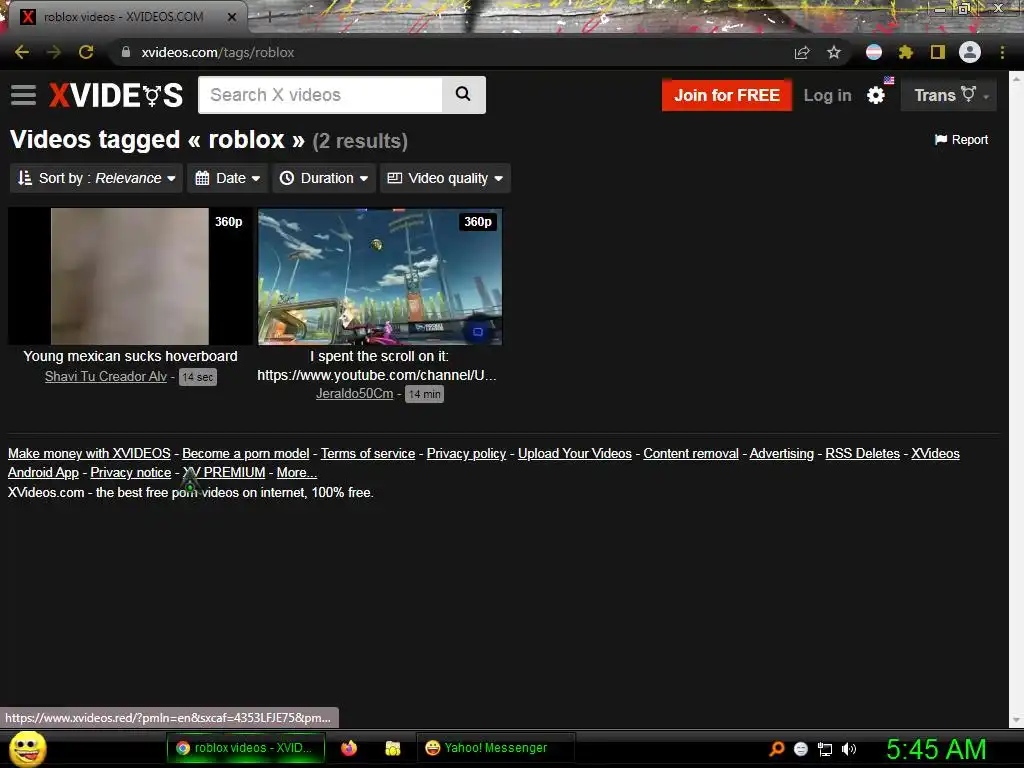Click the browser forward arrow
This screenshot has width=1024, height=768.
[54, 52]
